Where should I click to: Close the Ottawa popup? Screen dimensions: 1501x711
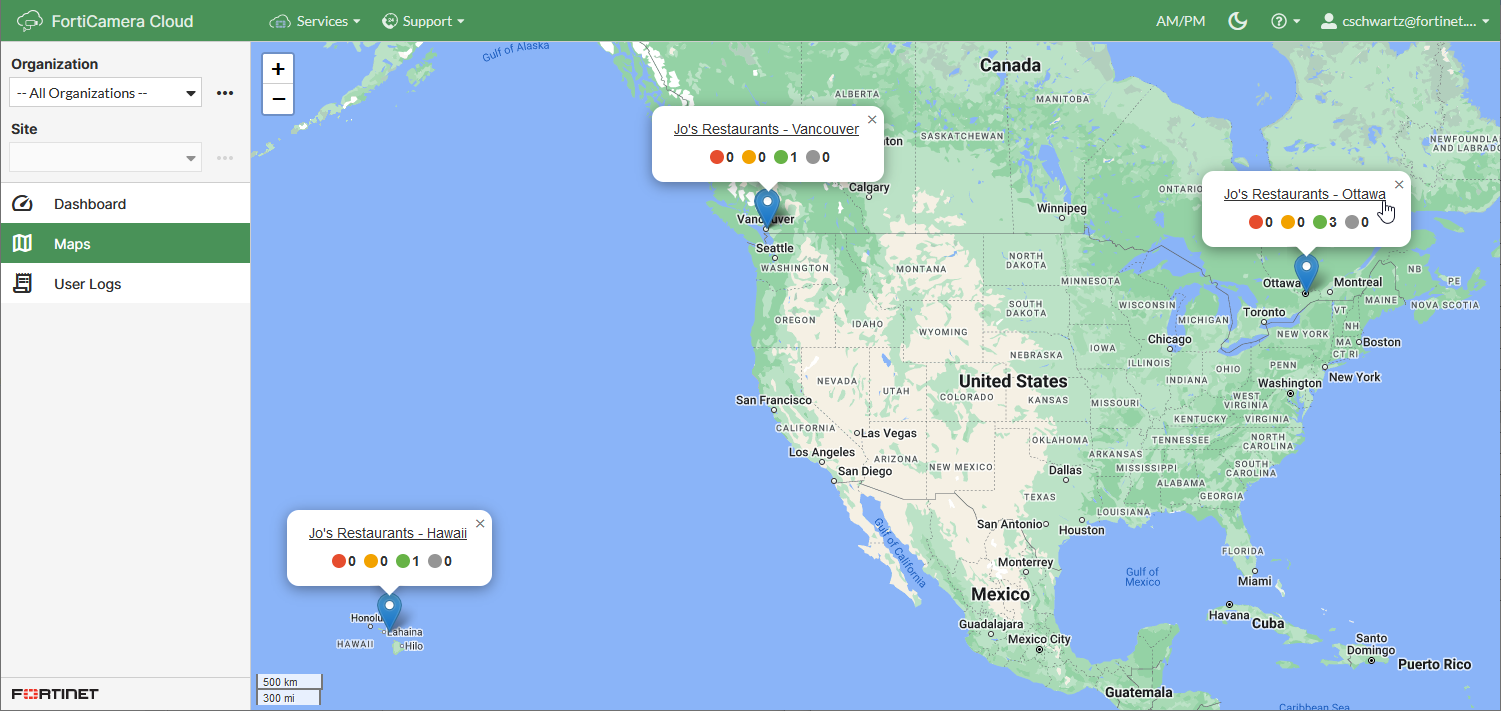pos(1399,184)
